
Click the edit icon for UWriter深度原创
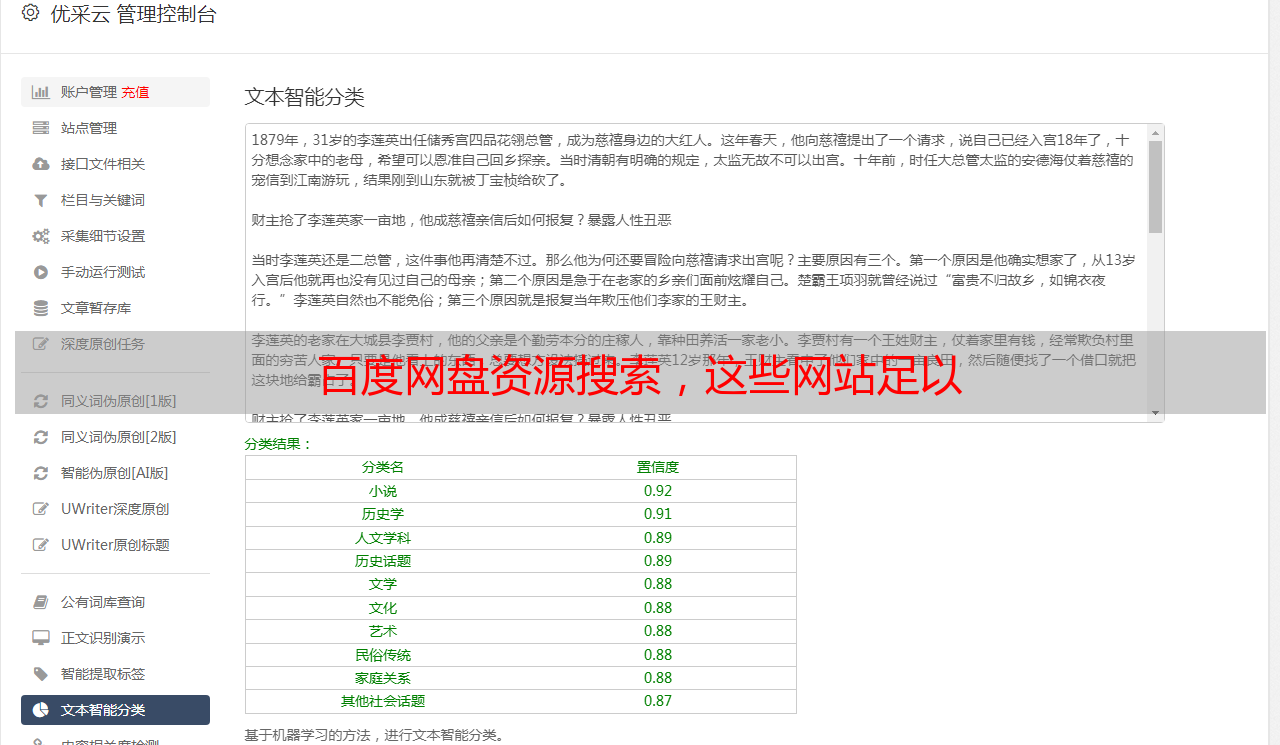pyautogui.click(x=41, y=509)
